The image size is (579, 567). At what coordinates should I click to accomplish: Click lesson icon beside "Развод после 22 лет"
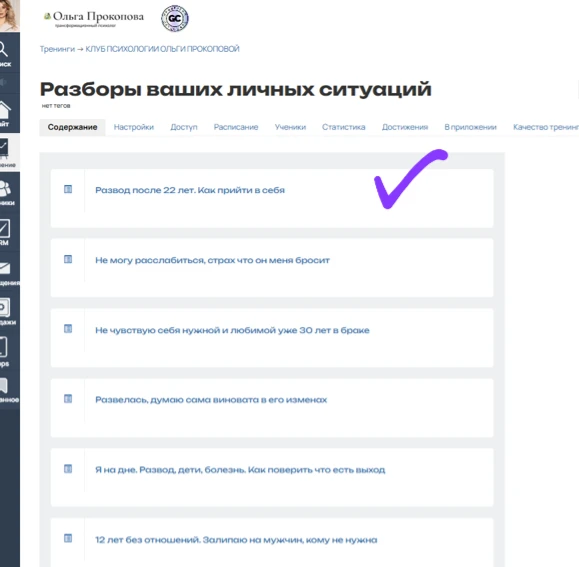click(68, 189)
